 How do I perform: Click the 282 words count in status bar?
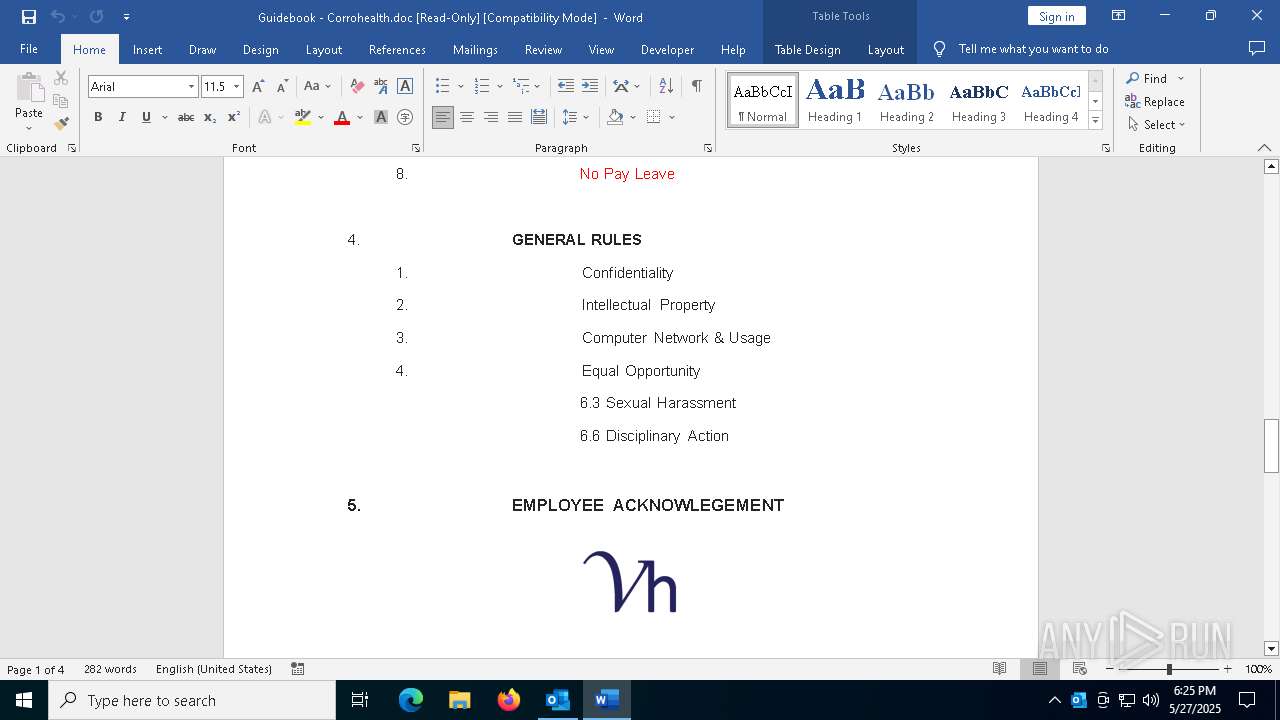click(x=110, y=669)
